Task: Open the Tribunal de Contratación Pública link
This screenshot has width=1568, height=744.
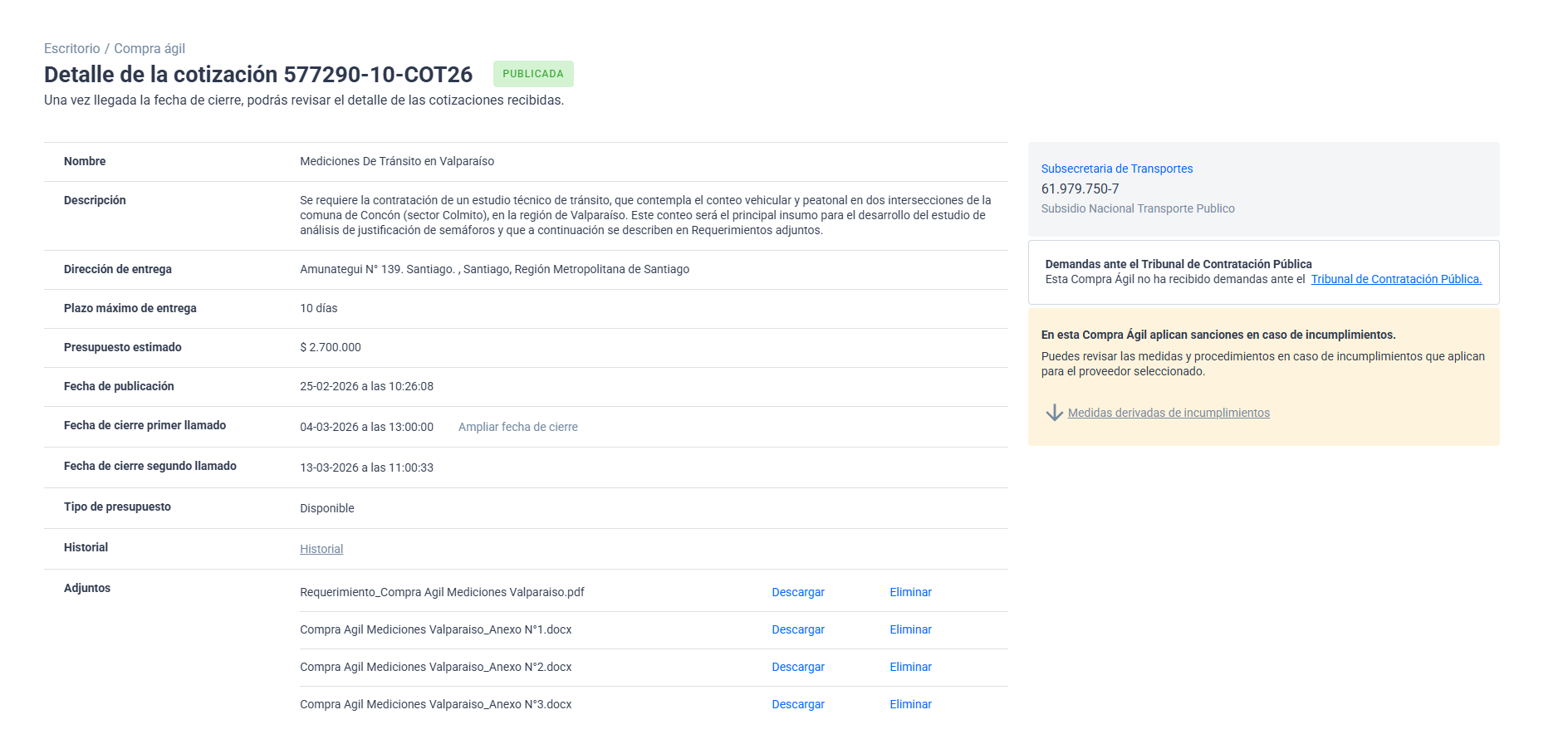Action: pos(1395,279)
